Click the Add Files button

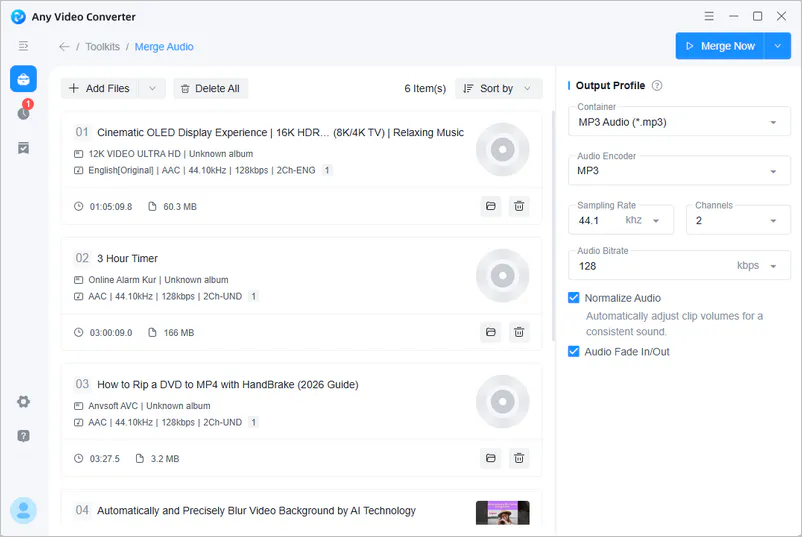coord(100,88)
